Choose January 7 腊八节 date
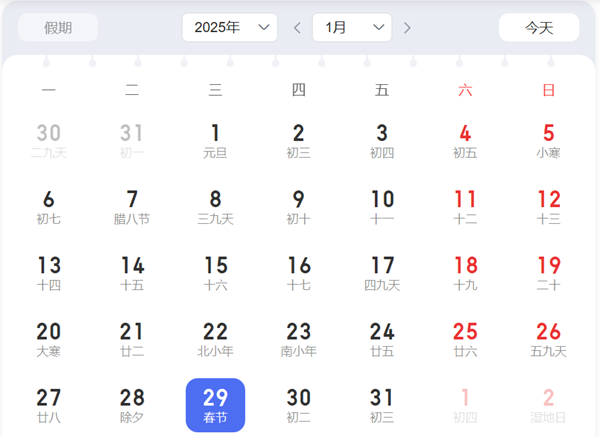 pos(132,207)
